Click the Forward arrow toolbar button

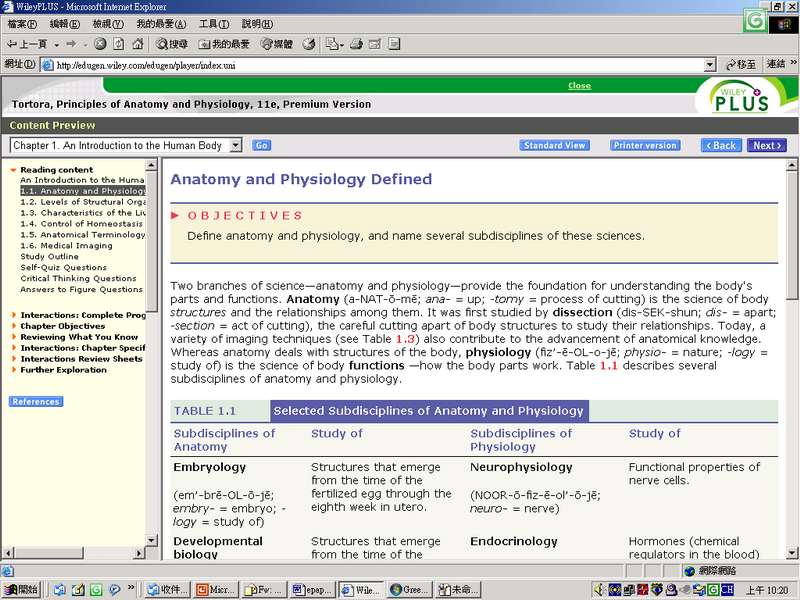click(x=71, y=44)
